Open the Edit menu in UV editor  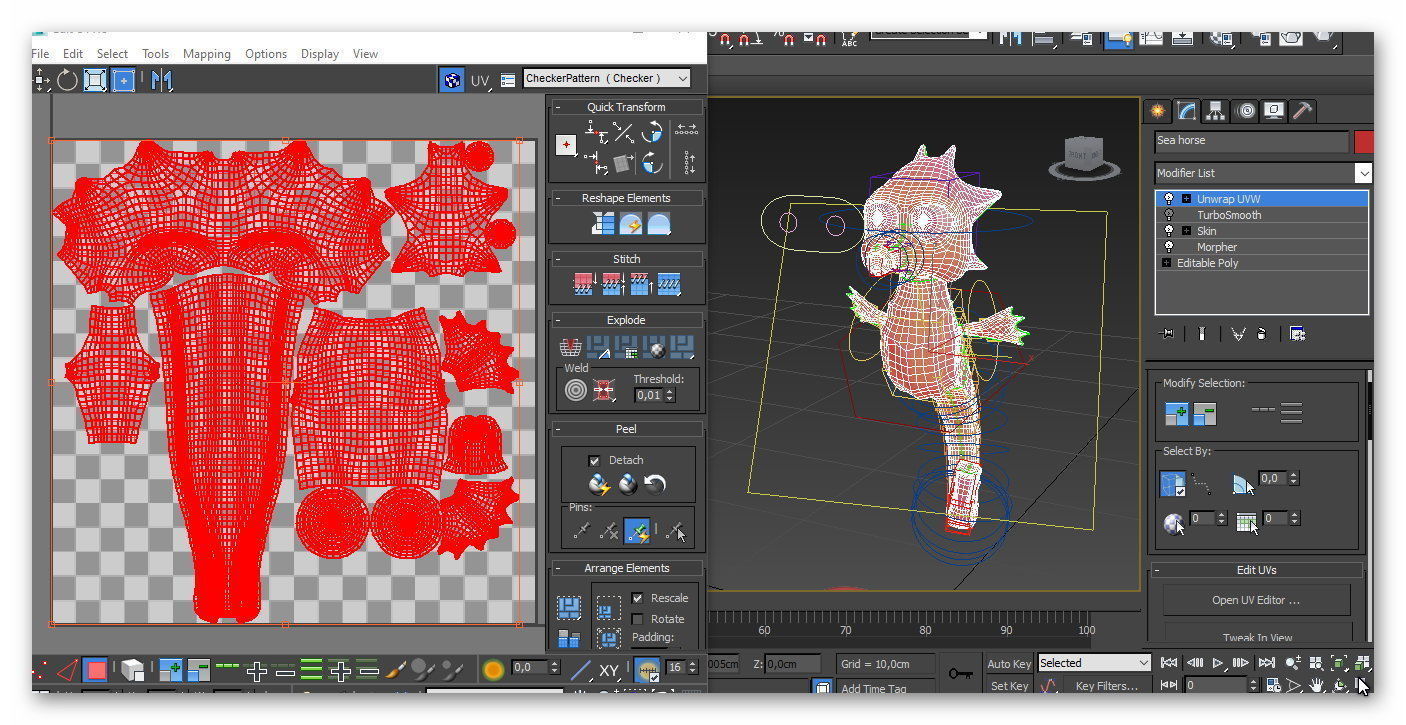pos(73,54)
